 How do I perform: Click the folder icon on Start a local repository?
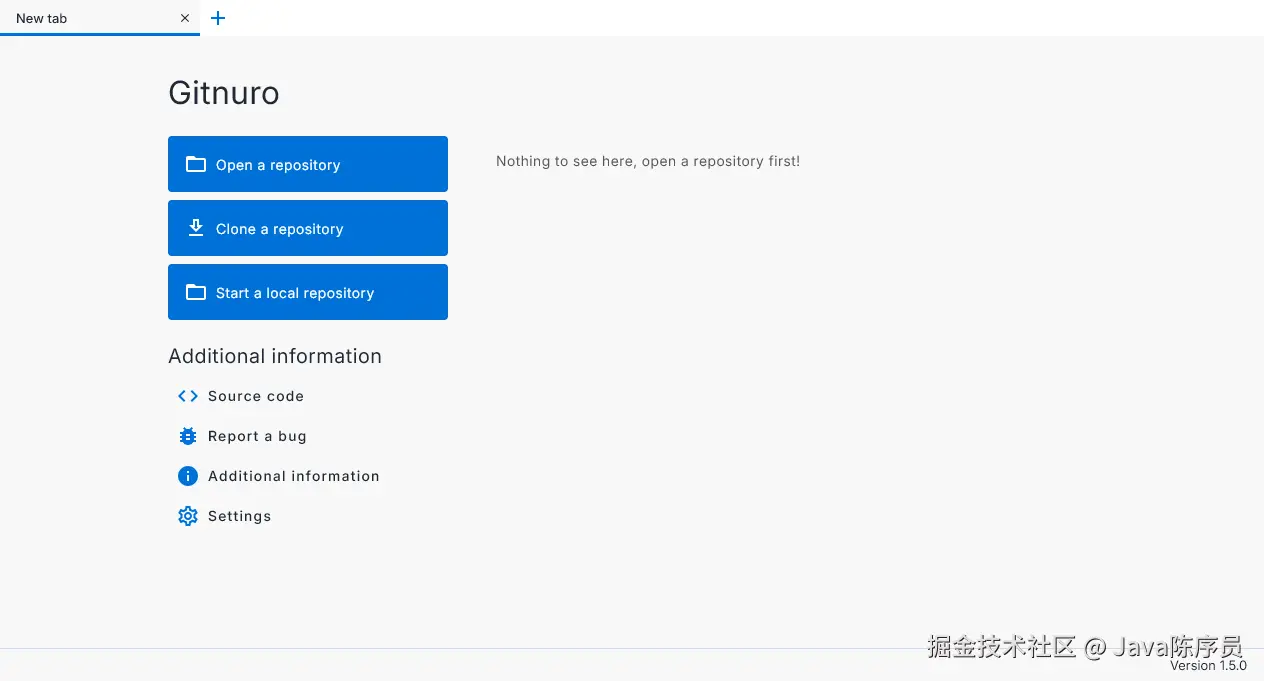pos(196,292)
